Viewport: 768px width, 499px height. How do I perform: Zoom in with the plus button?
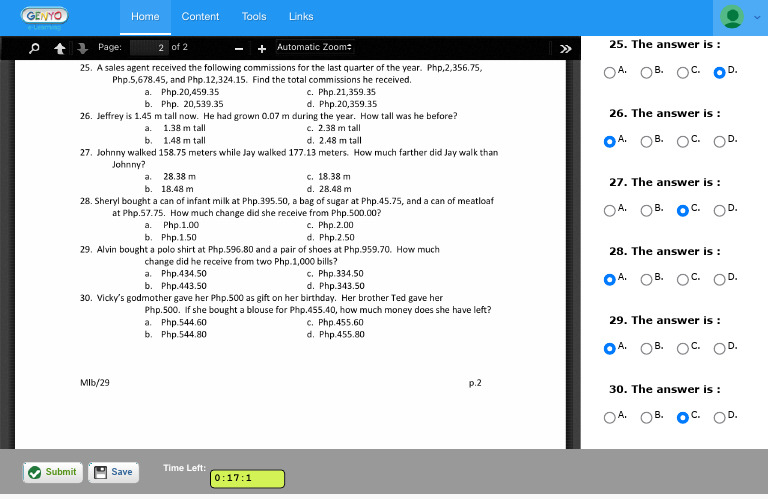262,48
